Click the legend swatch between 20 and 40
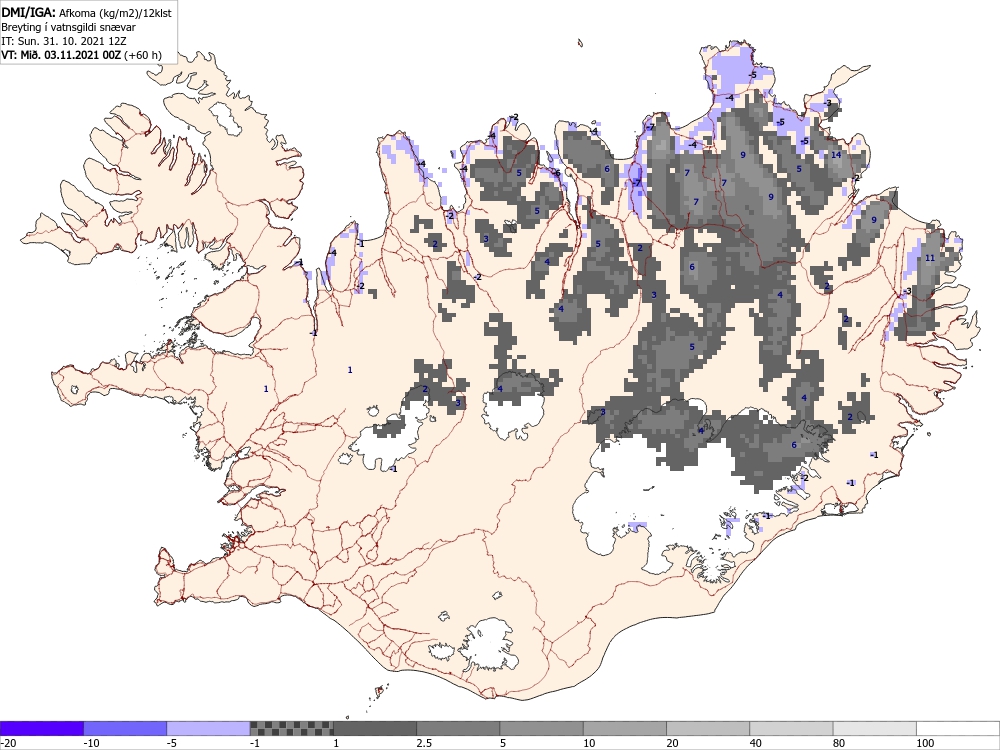The width and height of the screenshot is (1000, 750). (x=708, y=728)
